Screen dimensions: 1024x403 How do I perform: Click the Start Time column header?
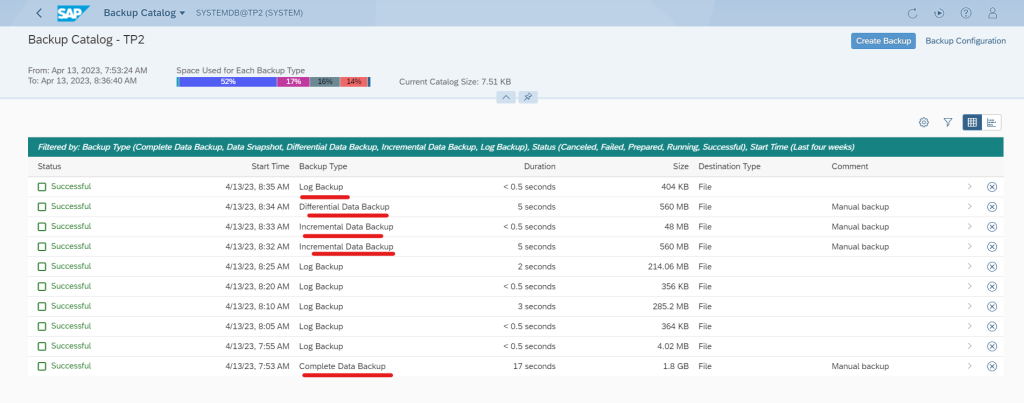tap(270, 167)
